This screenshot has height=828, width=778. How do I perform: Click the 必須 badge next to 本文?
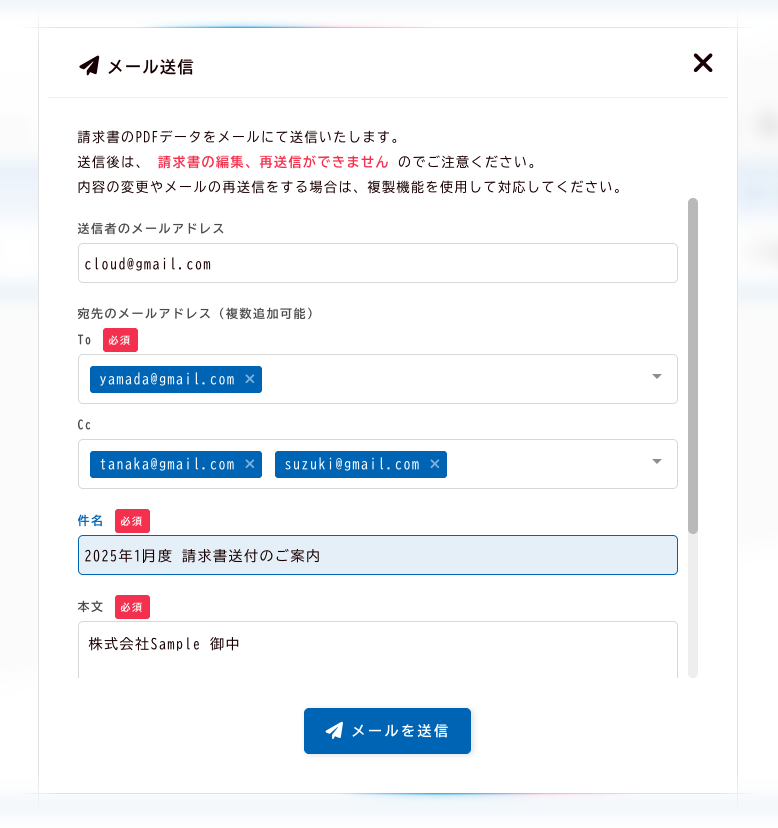point(132,607)
